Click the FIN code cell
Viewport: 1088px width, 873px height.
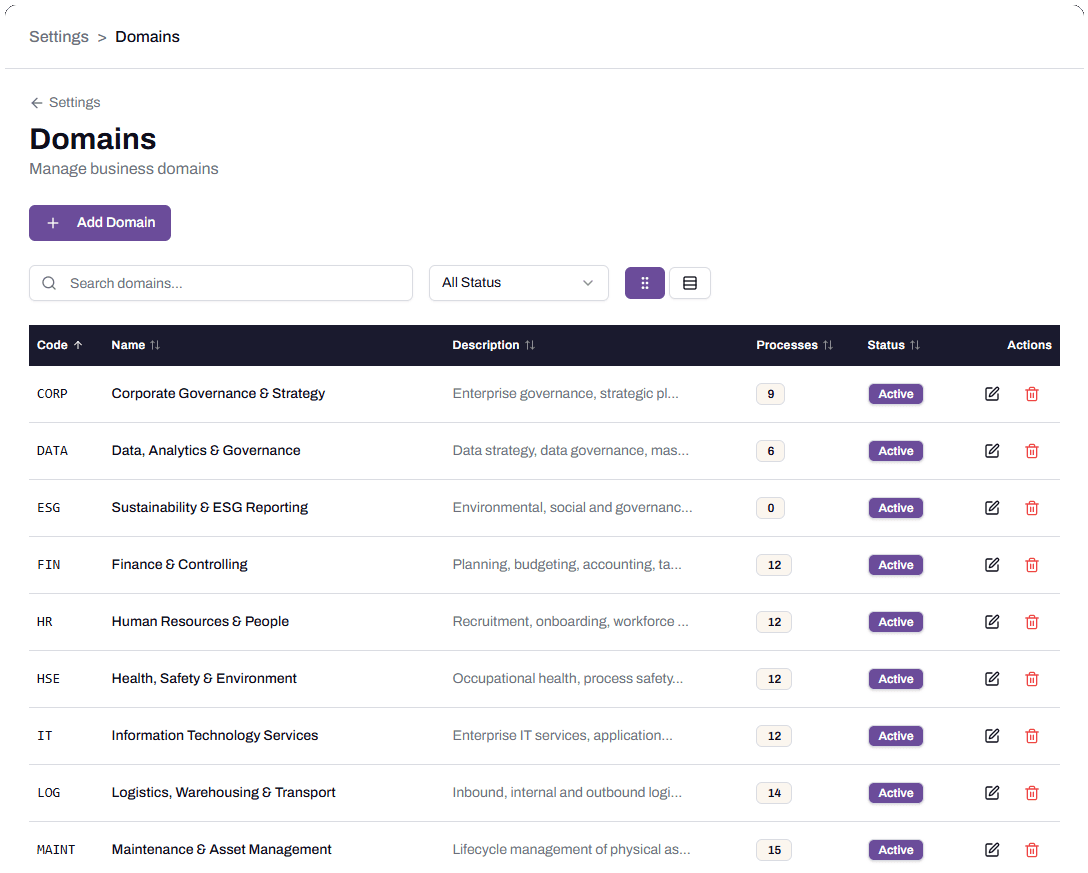[x=49, y=565]
